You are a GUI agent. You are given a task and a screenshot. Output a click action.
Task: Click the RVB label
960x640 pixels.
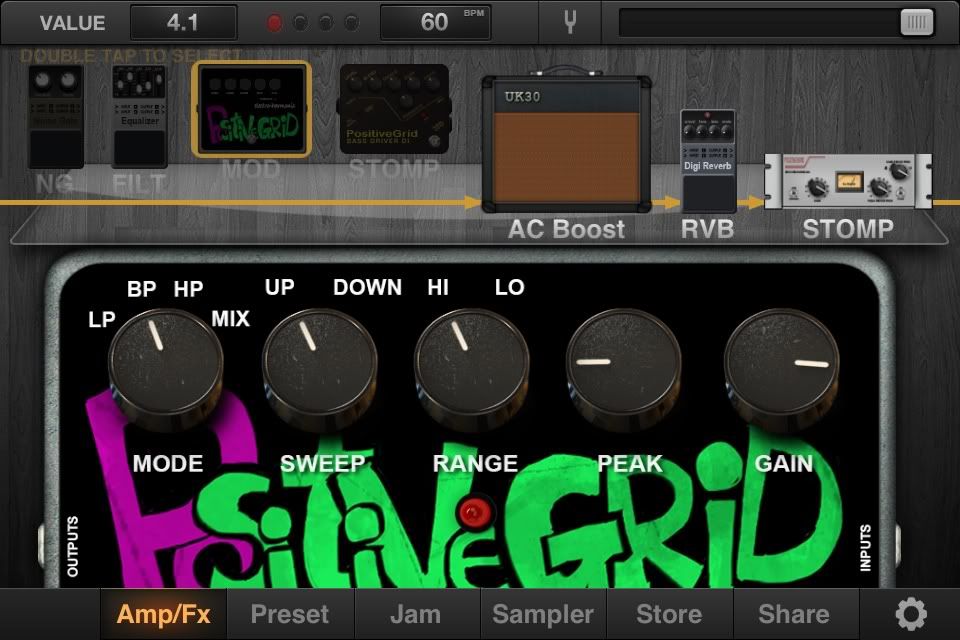pos(708,229)
